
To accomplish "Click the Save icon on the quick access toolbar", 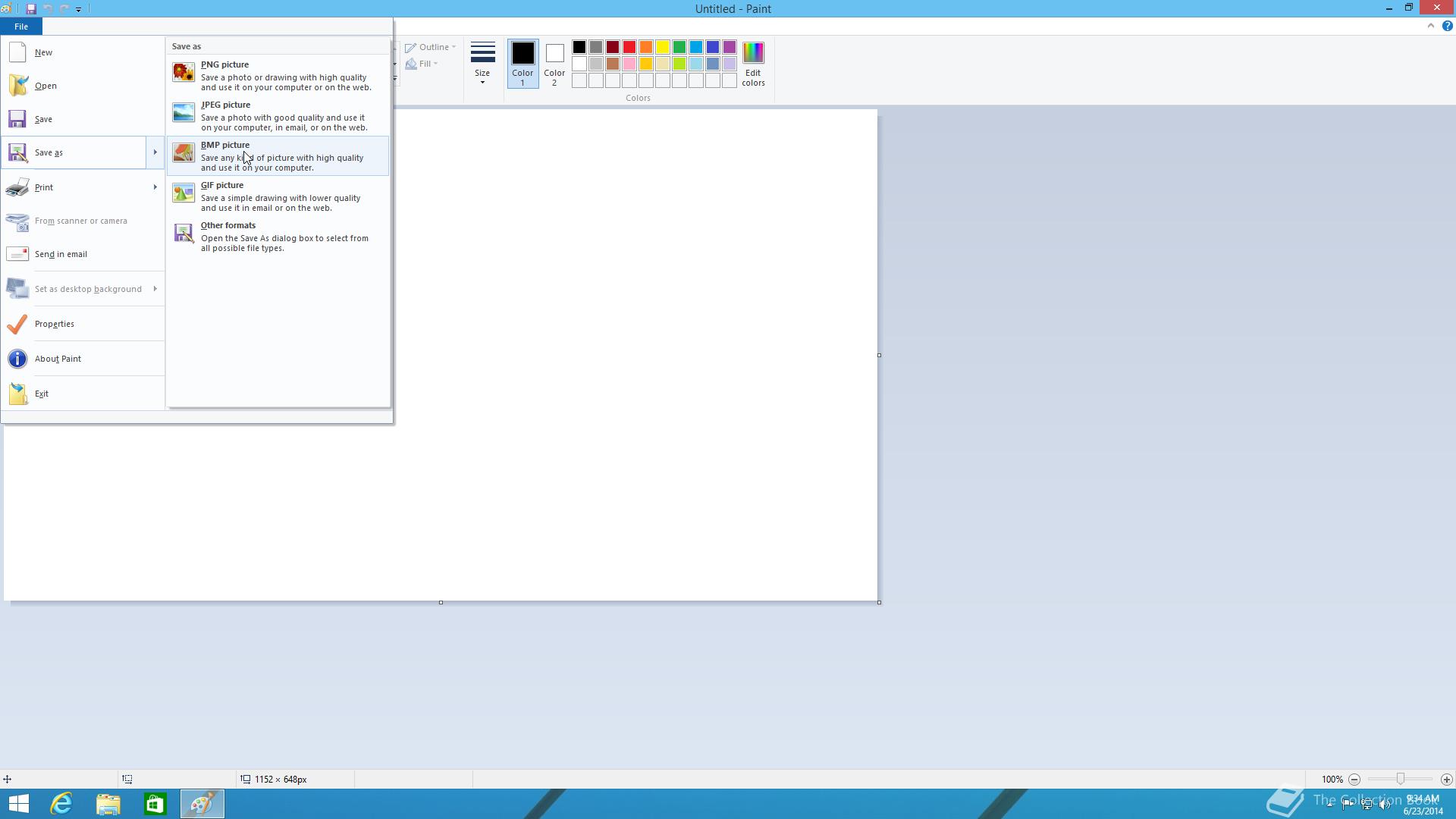I will click(31, 8).
